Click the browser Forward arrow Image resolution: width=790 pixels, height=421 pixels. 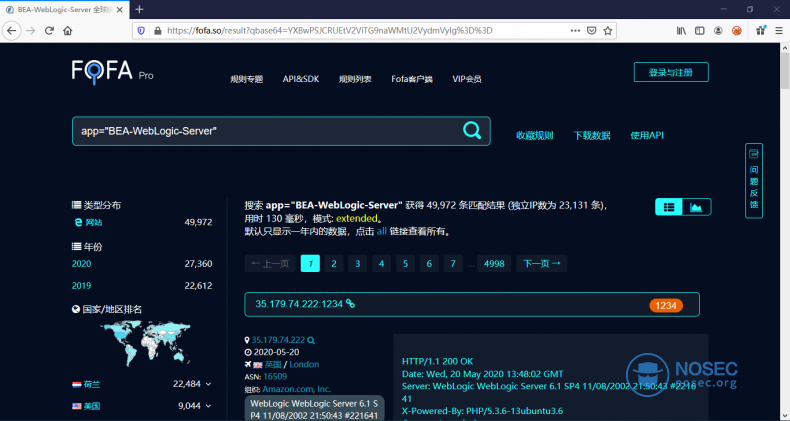tap(31, 31)
